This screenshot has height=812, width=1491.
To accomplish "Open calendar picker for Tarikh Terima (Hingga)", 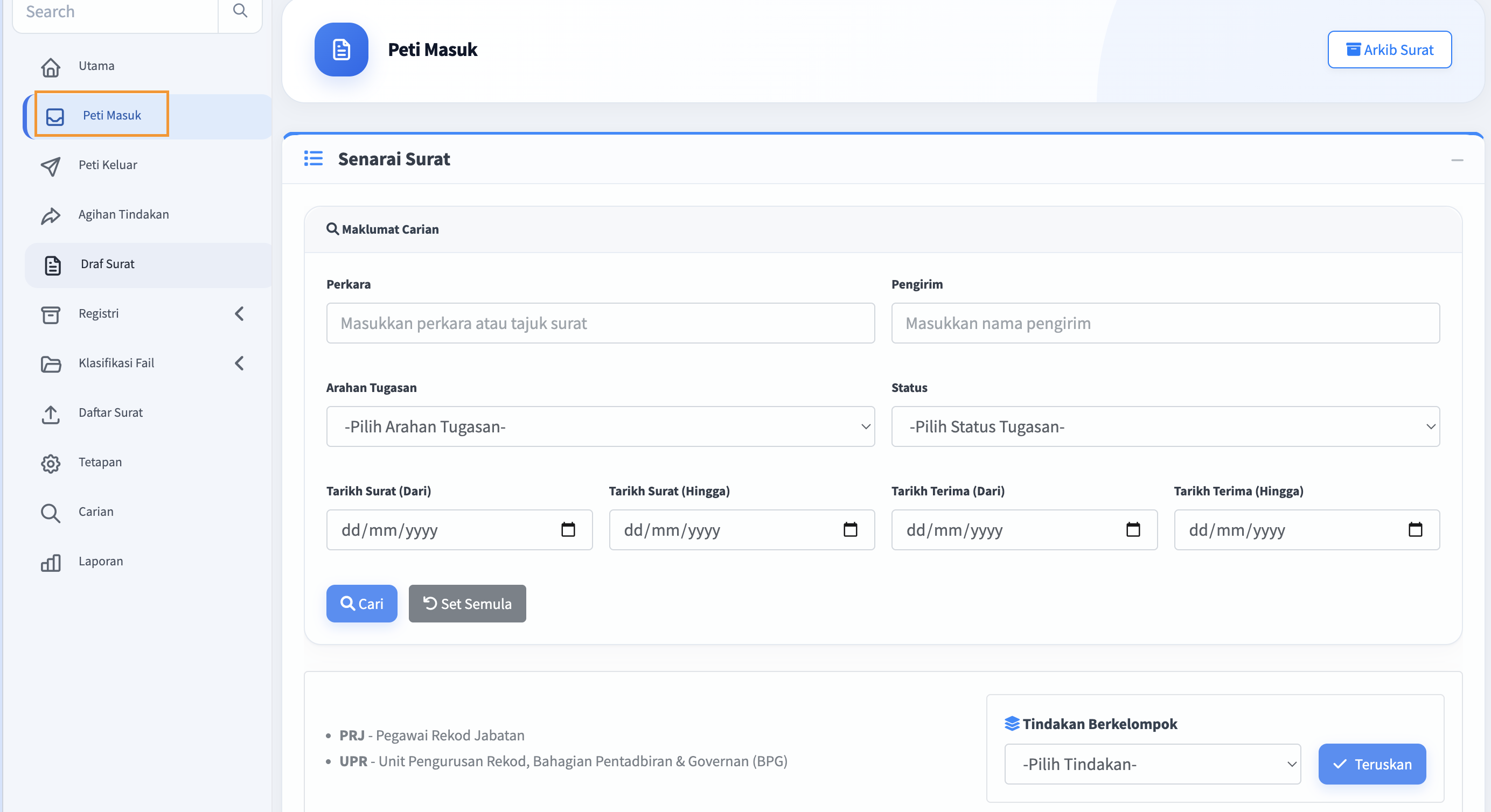I will pyautogui.click(x=1415, y=529).
